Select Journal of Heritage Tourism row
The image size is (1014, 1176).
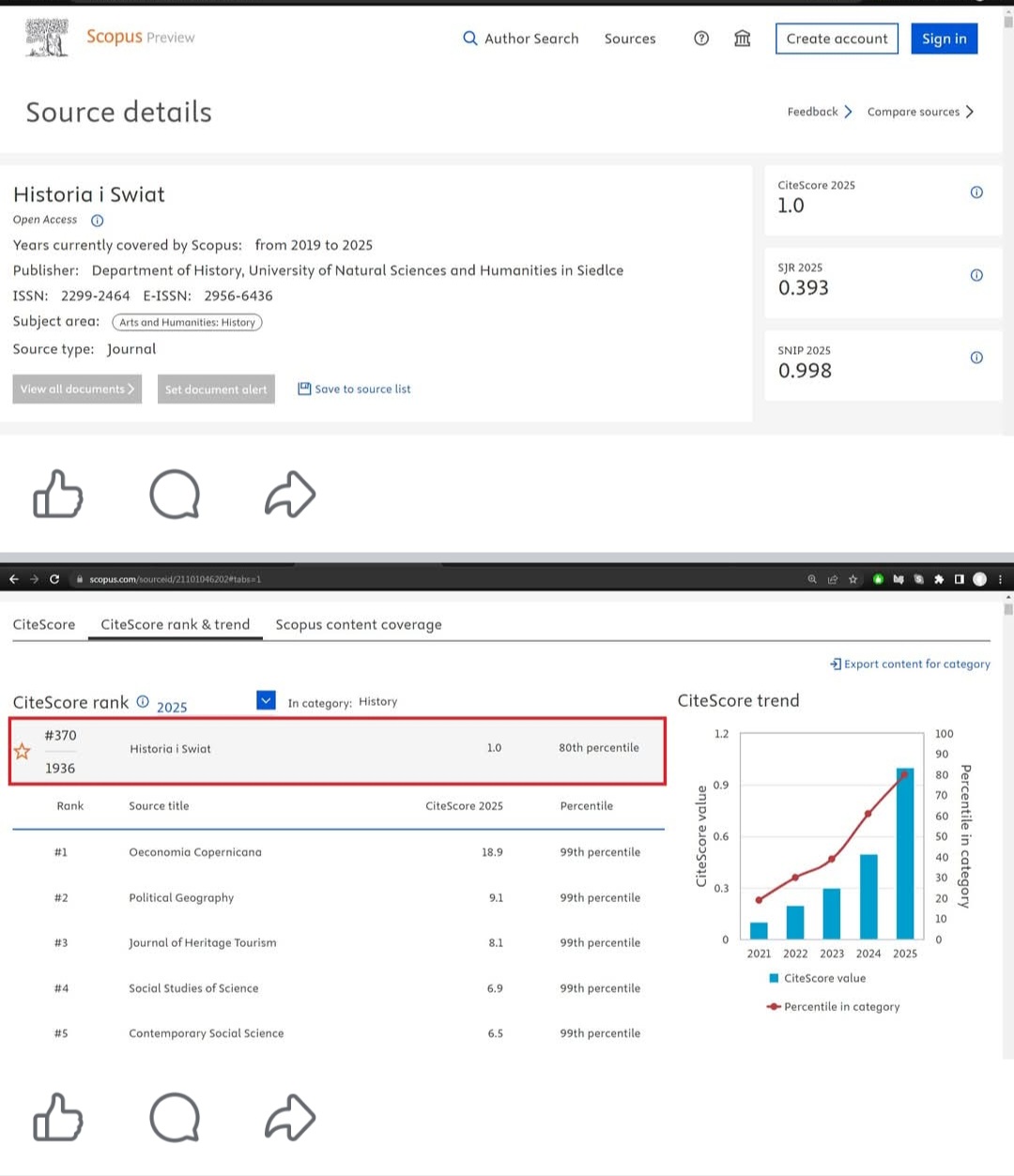[x=338, y=942]
